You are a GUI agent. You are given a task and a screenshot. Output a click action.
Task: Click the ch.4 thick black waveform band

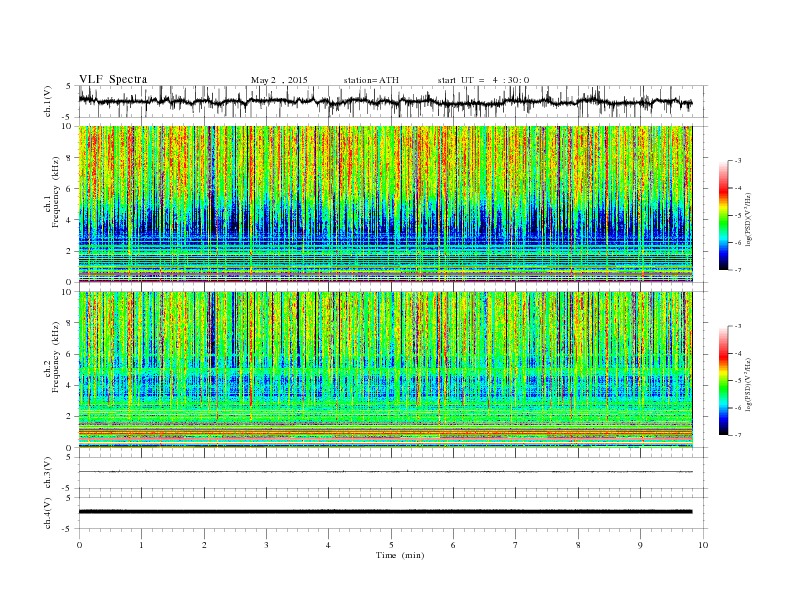tap(385, 512)
